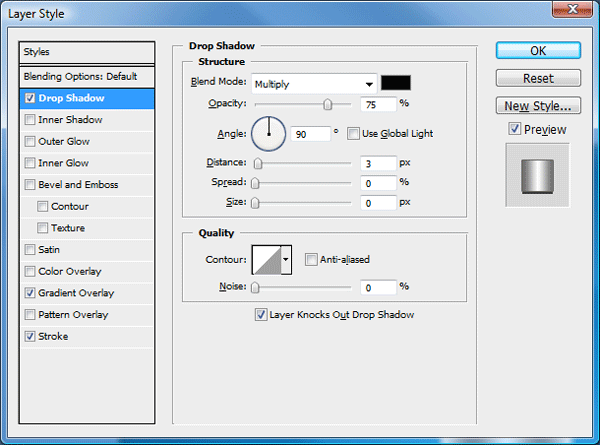Click the Size pixel input field

378,203
